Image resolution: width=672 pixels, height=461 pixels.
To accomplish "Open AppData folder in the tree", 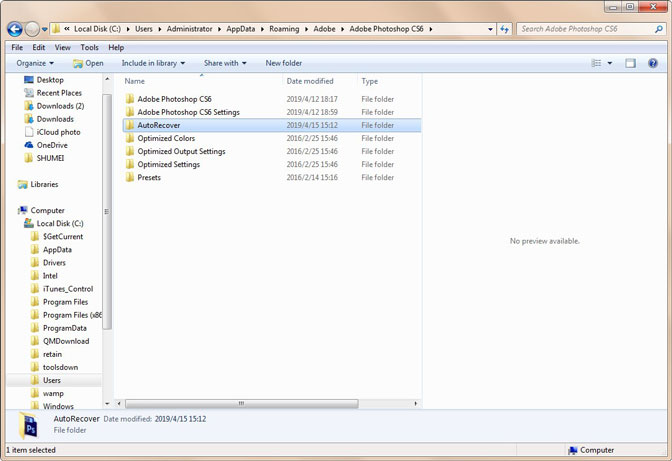I will tap(57, 250).
